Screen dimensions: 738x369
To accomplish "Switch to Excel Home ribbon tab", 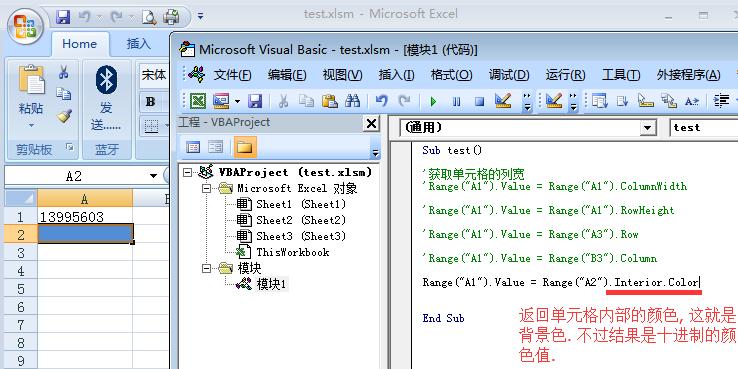I will 80,44.
